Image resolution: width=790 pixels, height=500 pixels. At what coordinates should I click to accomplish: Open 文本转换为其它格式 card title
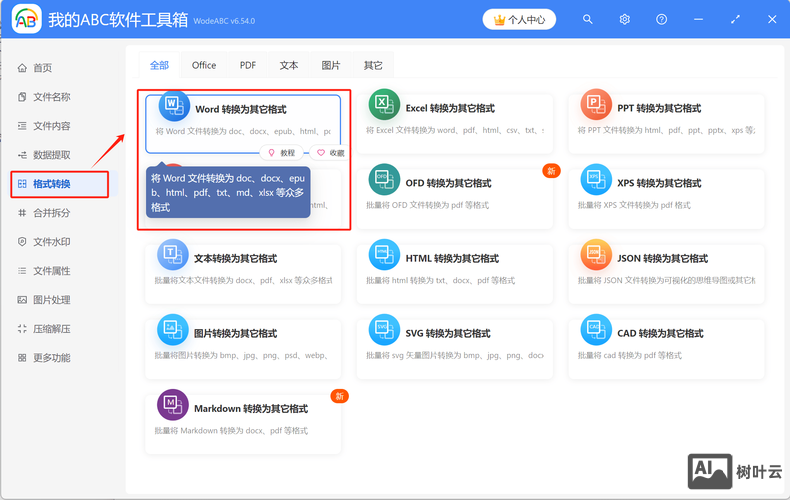tap(236, 259)
